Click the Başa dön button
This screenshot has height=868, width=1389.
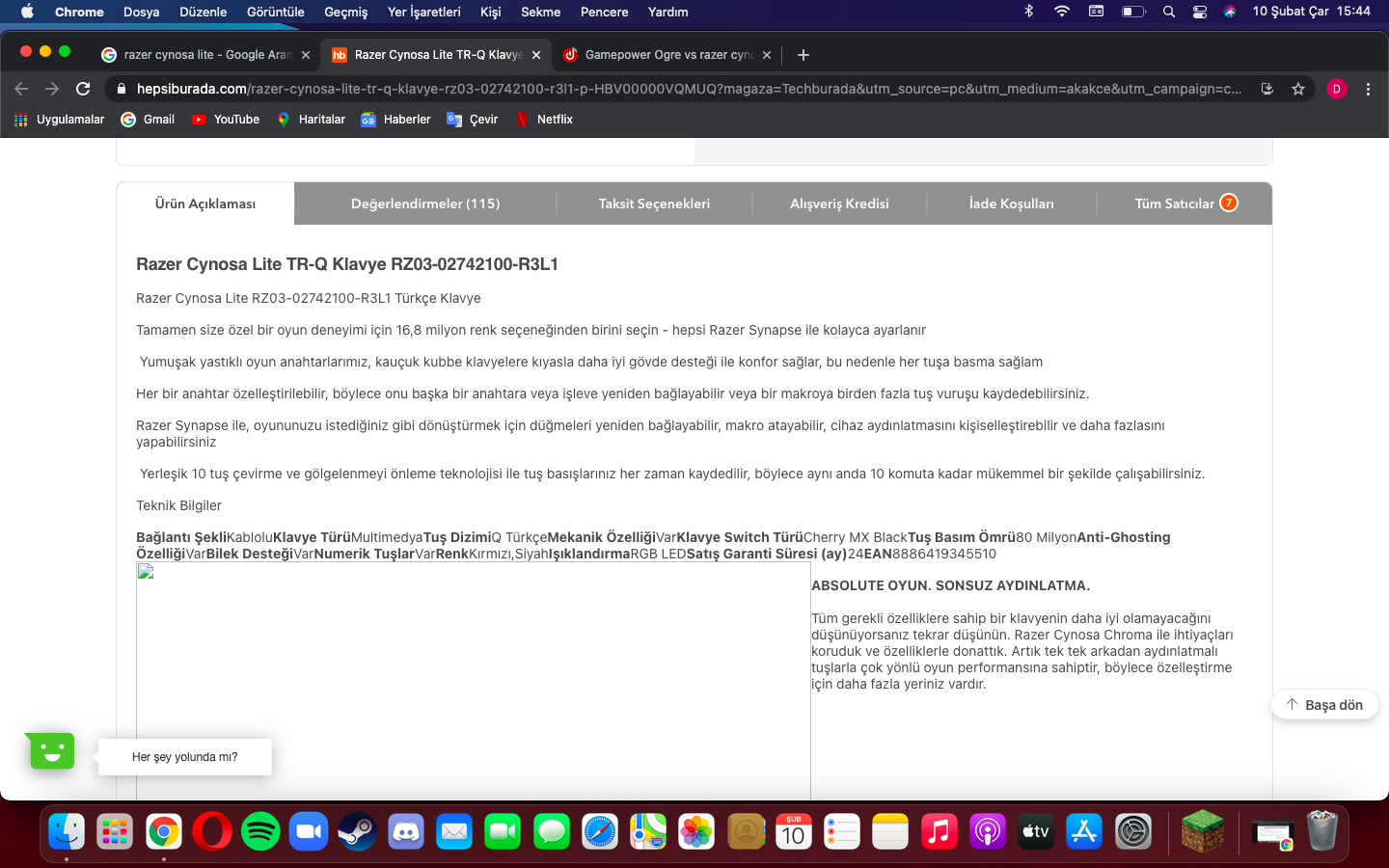click(1324, 705)
